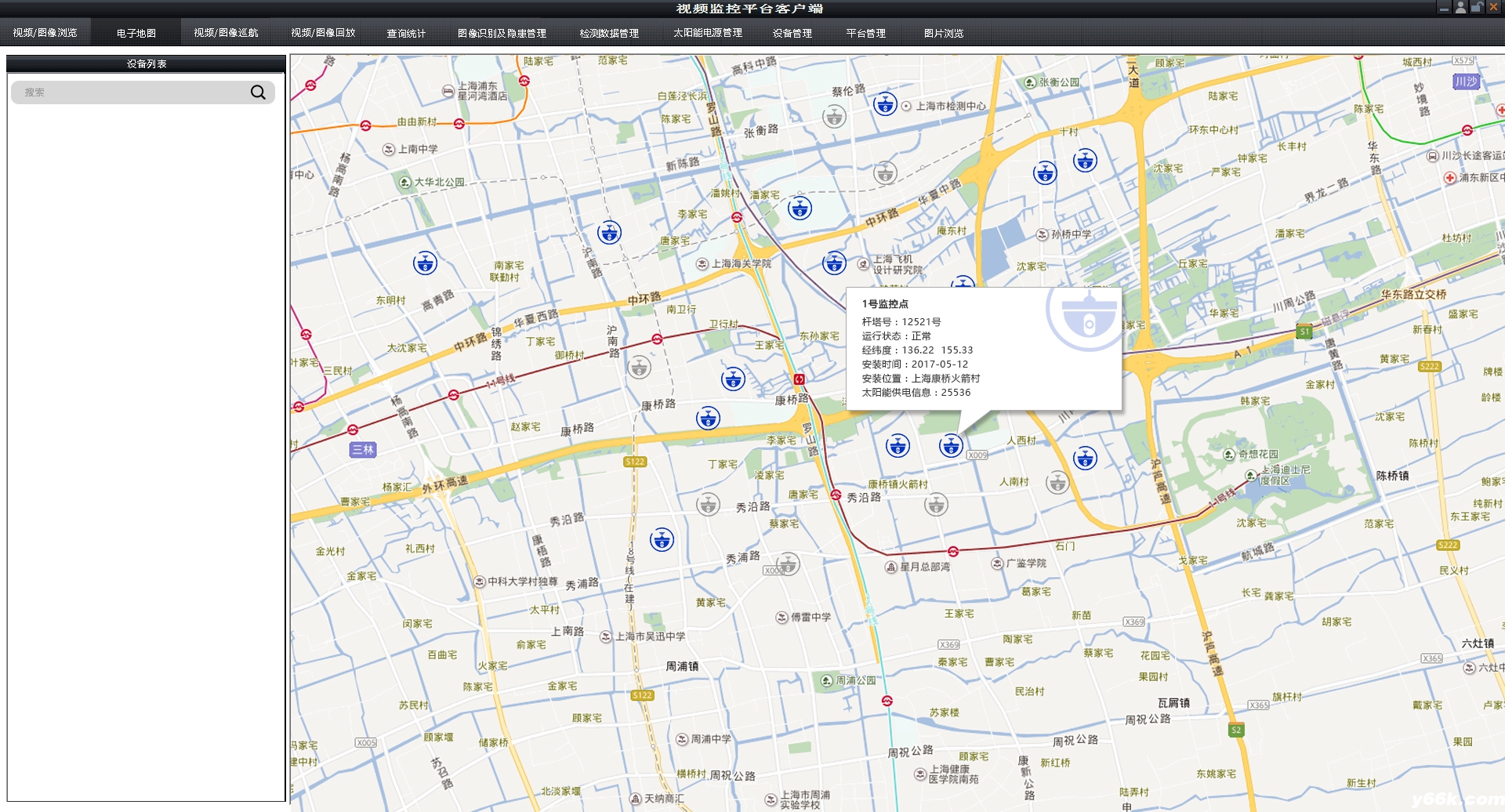Viewport: 1505px width, 812px height.
Task: Click the 太阳能供电信息：25536 line
Action: (916, 392)
